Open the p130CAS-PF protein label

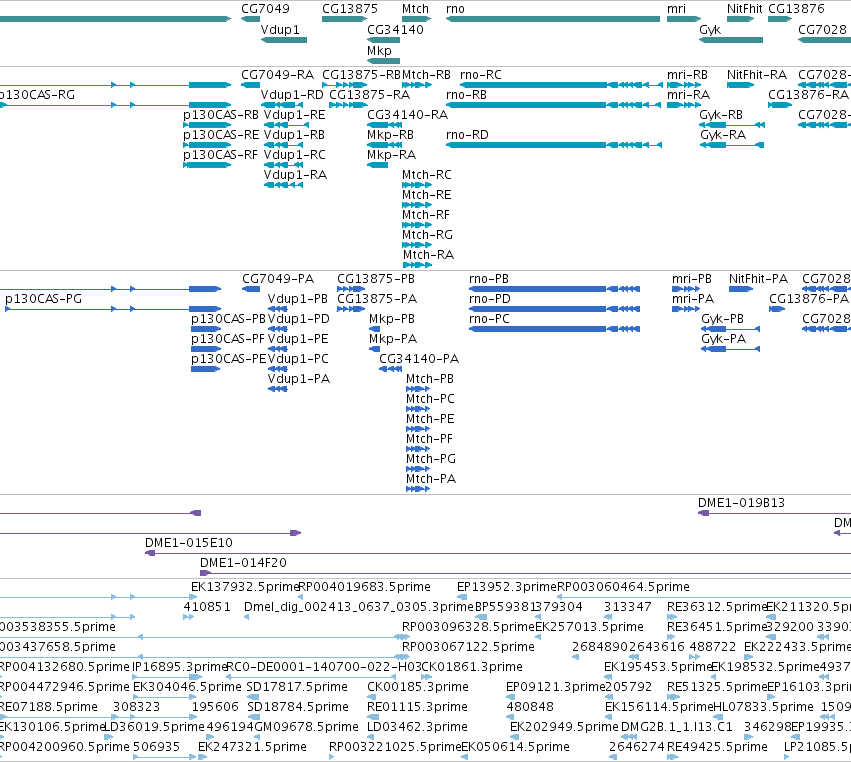pos(227,339)
